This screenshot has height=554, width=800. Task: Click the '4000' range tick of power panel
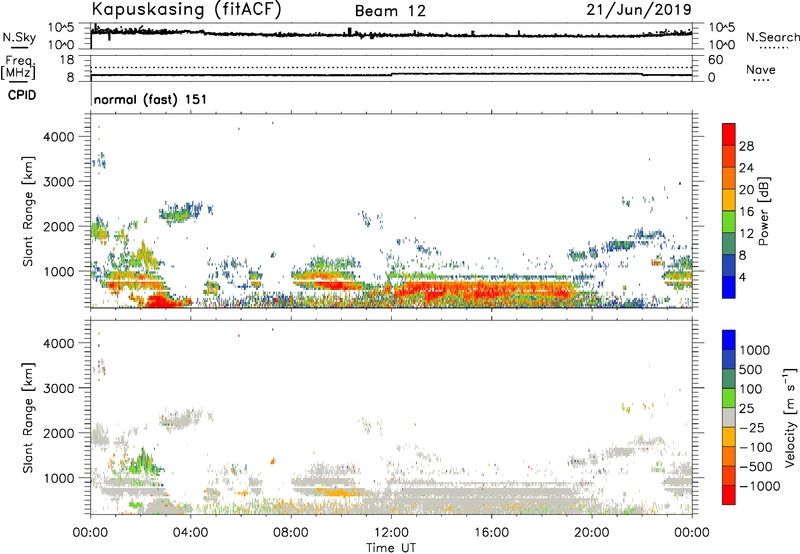58,137
